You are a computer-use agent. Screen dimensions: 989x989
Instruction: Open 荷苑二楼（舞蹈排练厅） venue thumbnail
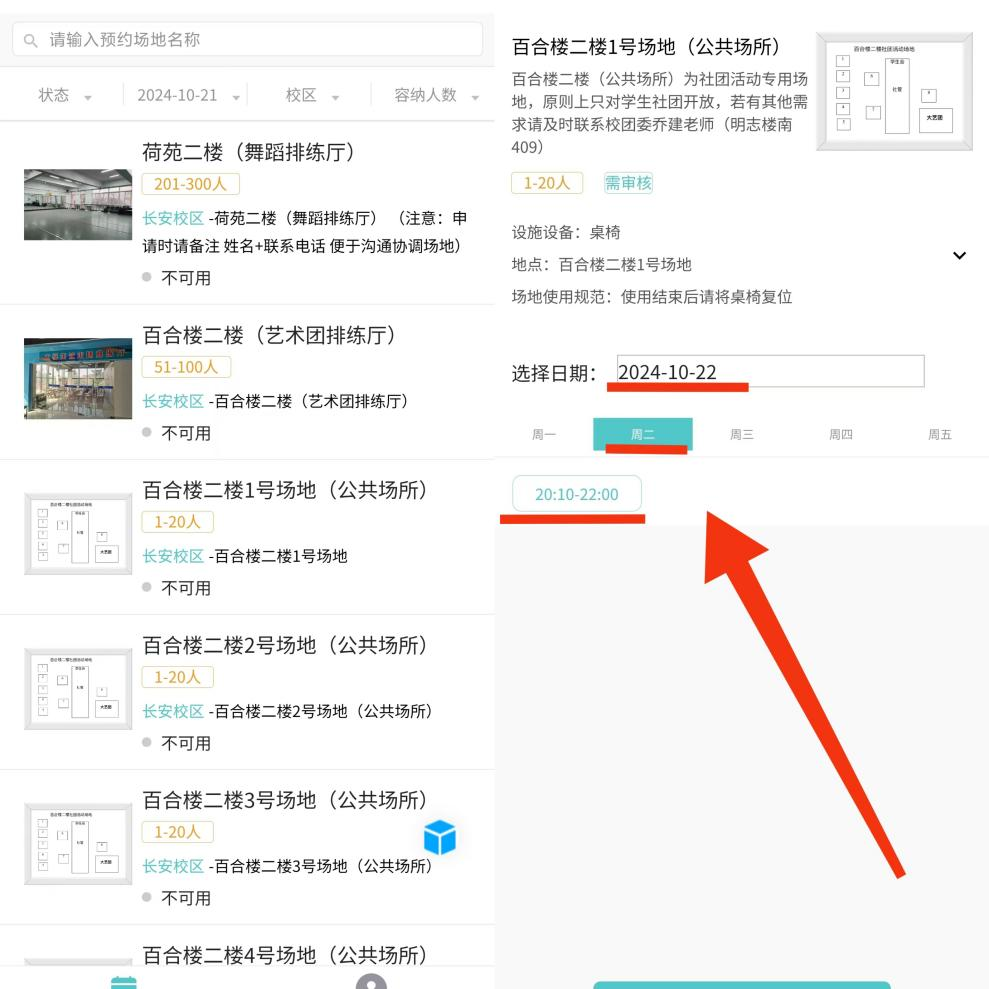(78, 204)
